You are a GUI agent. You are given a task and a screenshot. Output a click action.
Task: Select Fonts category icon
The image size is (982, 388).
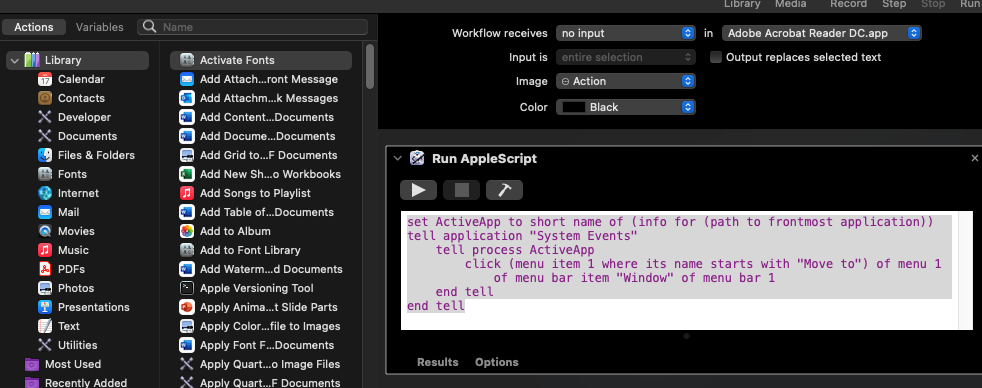pyautogui.click(x=44, y=174)
